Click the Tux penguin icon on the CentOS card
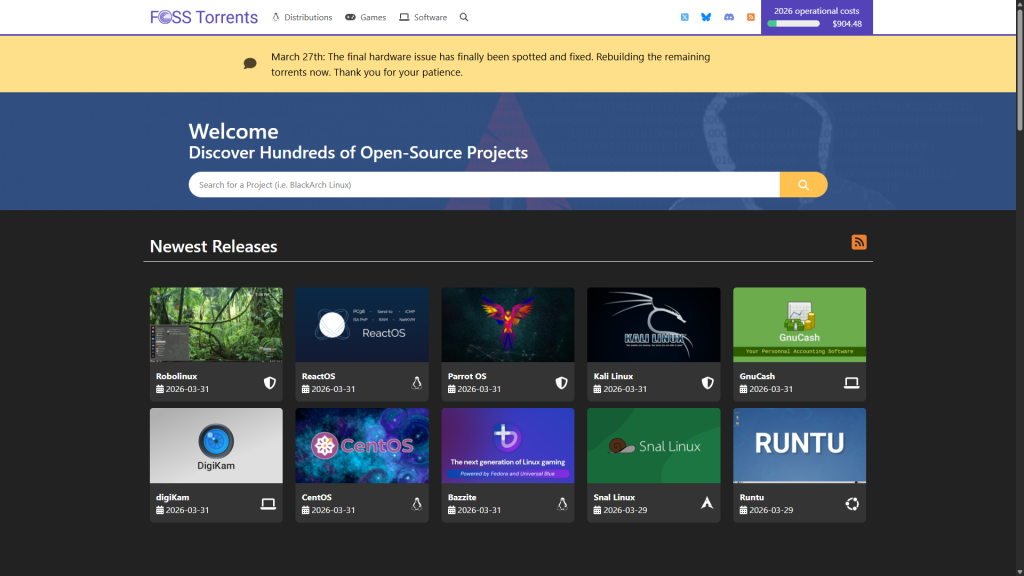The height and width of the screenshot is (576, 1024). point(415,504)
